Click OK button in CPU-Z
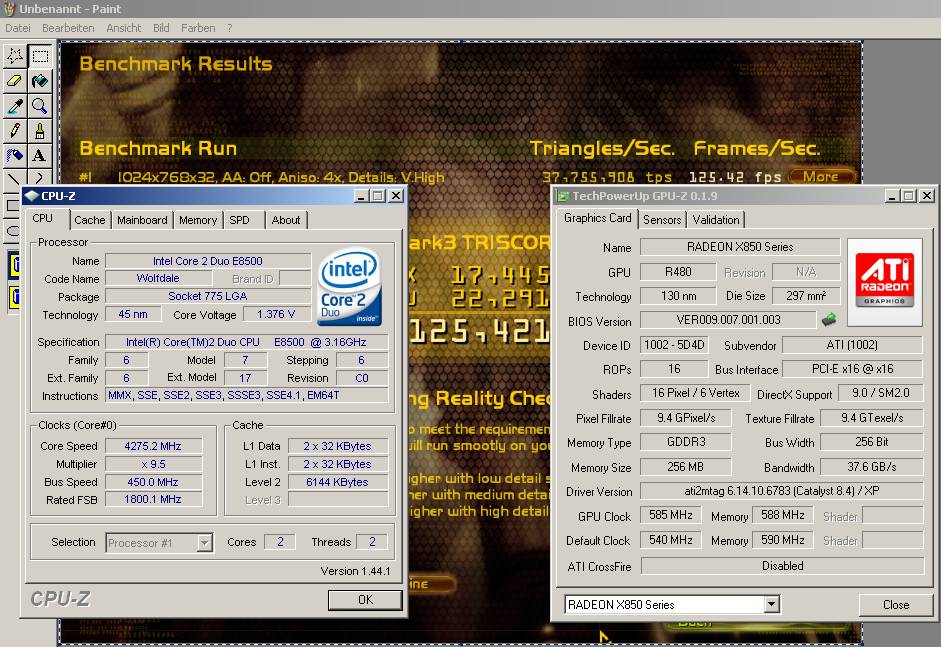This screenshot has height=647, width=941. 365,600
